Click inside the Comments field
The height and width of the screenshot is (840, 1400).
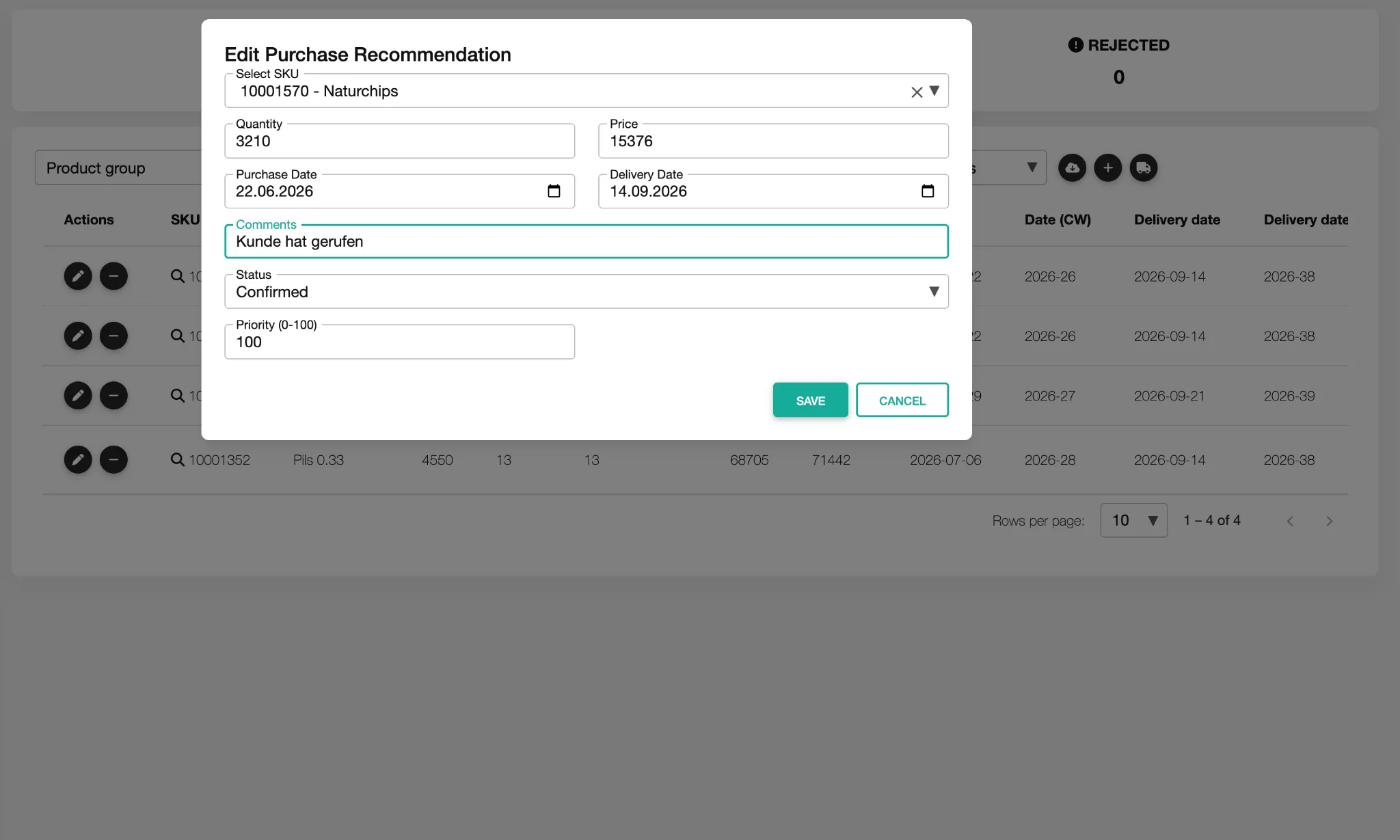[587, 241]
